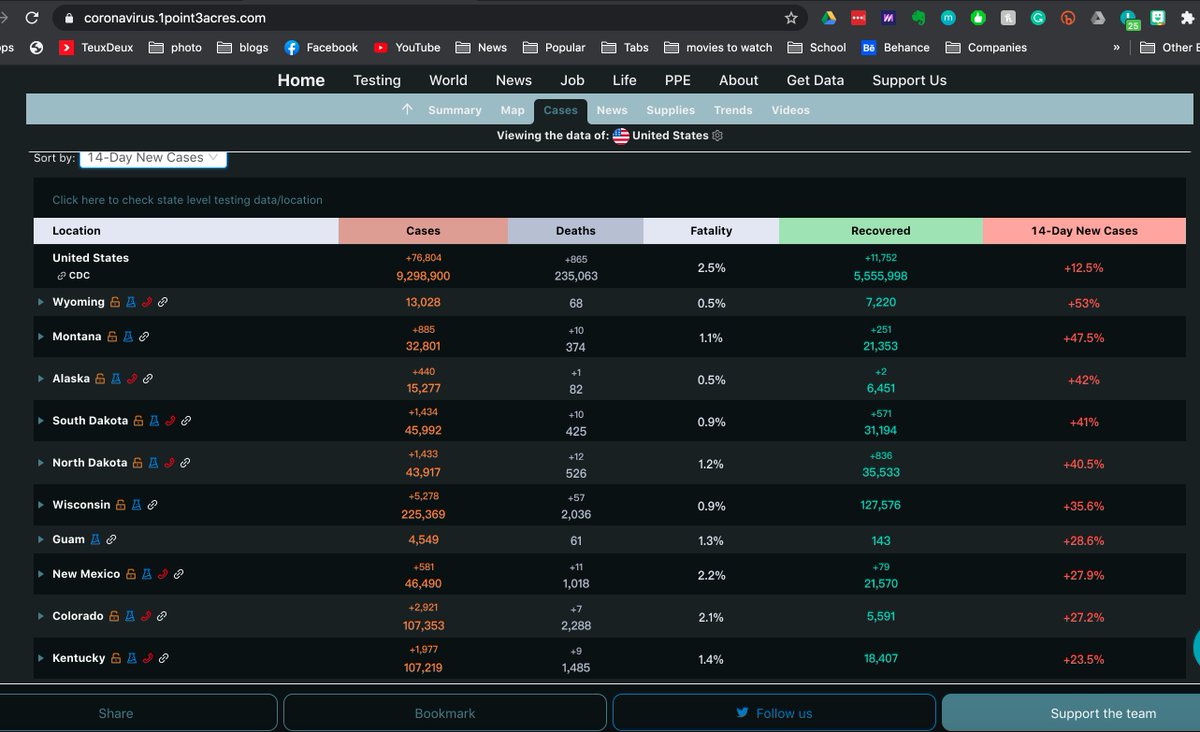Click the state level testing data link

pos(187,200)
